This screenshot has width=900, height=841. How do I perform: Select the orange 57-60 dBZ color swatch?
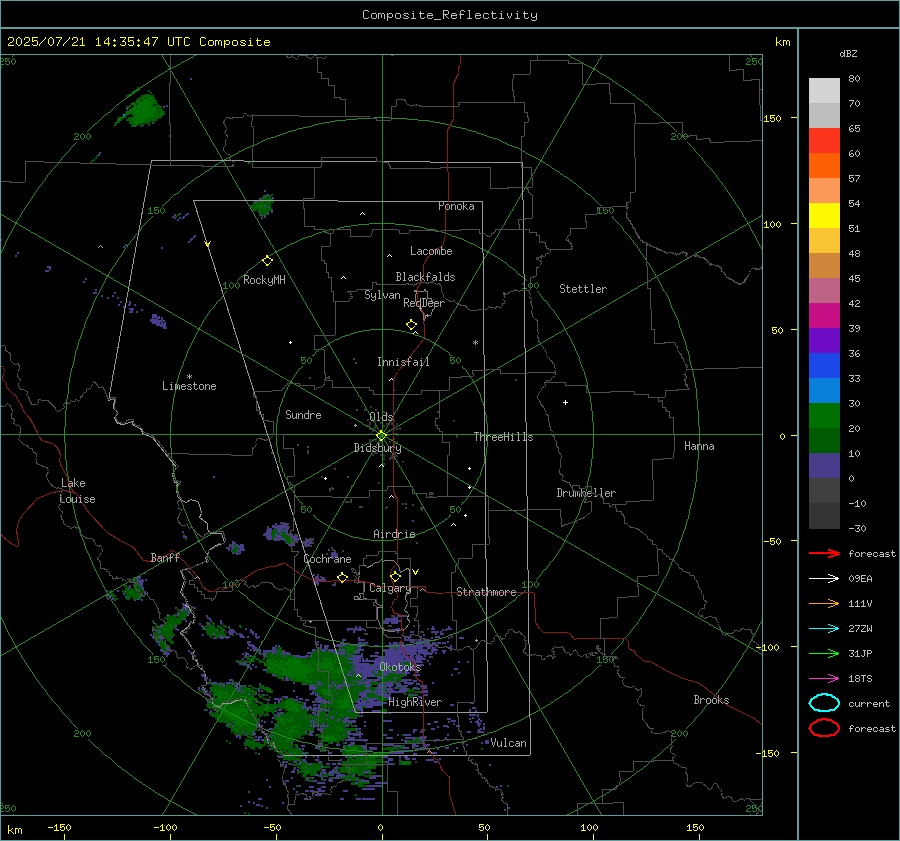click(824, 166)
